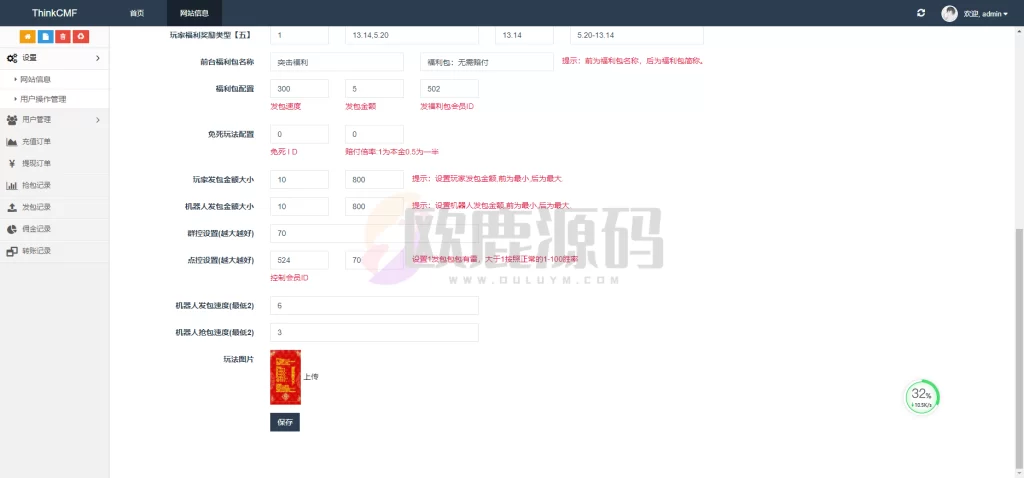1024x478 pixels.
Task: Click 机器人发包金额大小 minimum field
Action: pos(299,206)
